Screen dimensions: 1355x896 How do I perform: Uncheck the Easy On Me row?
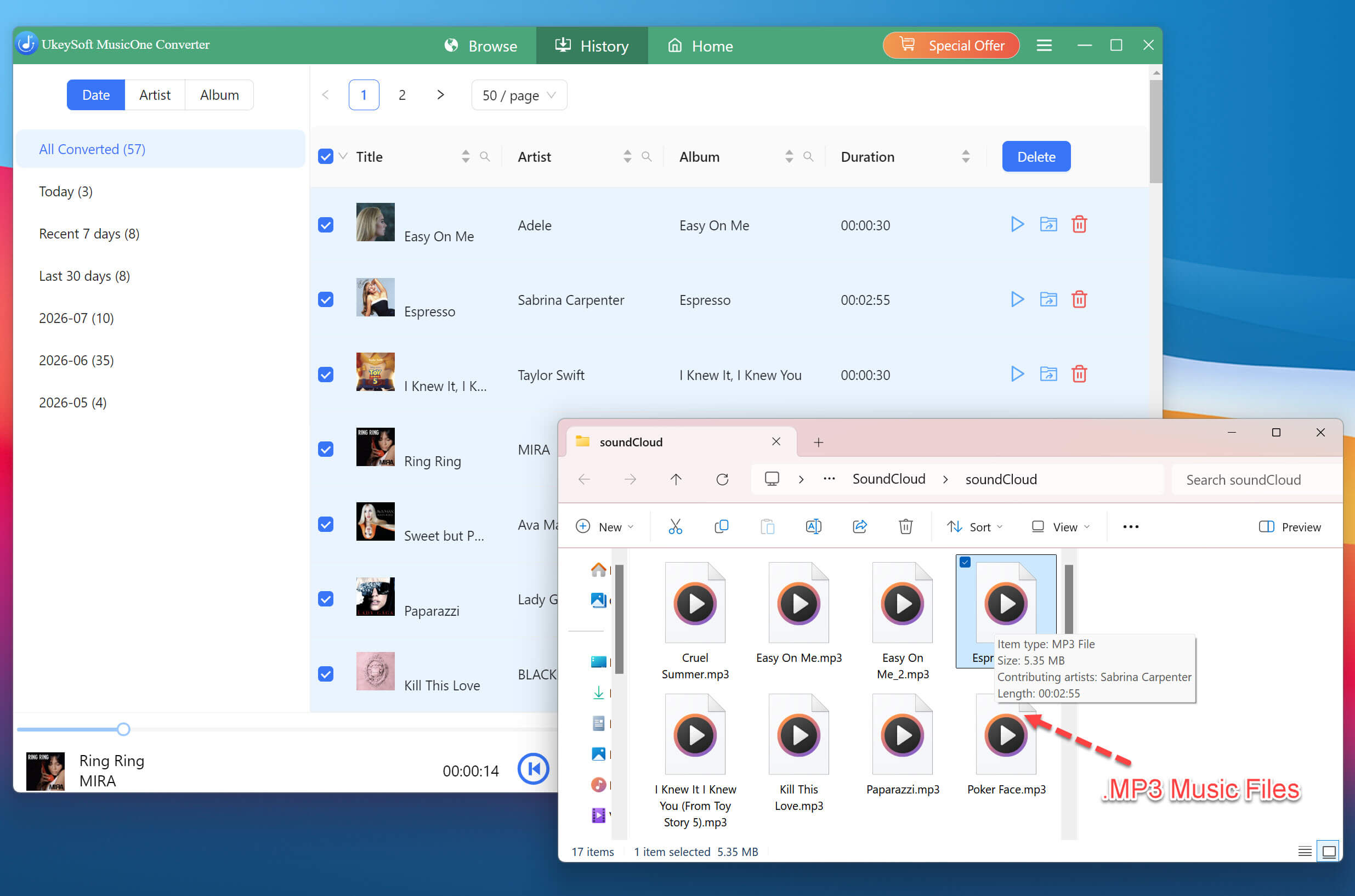click(326, 225)
